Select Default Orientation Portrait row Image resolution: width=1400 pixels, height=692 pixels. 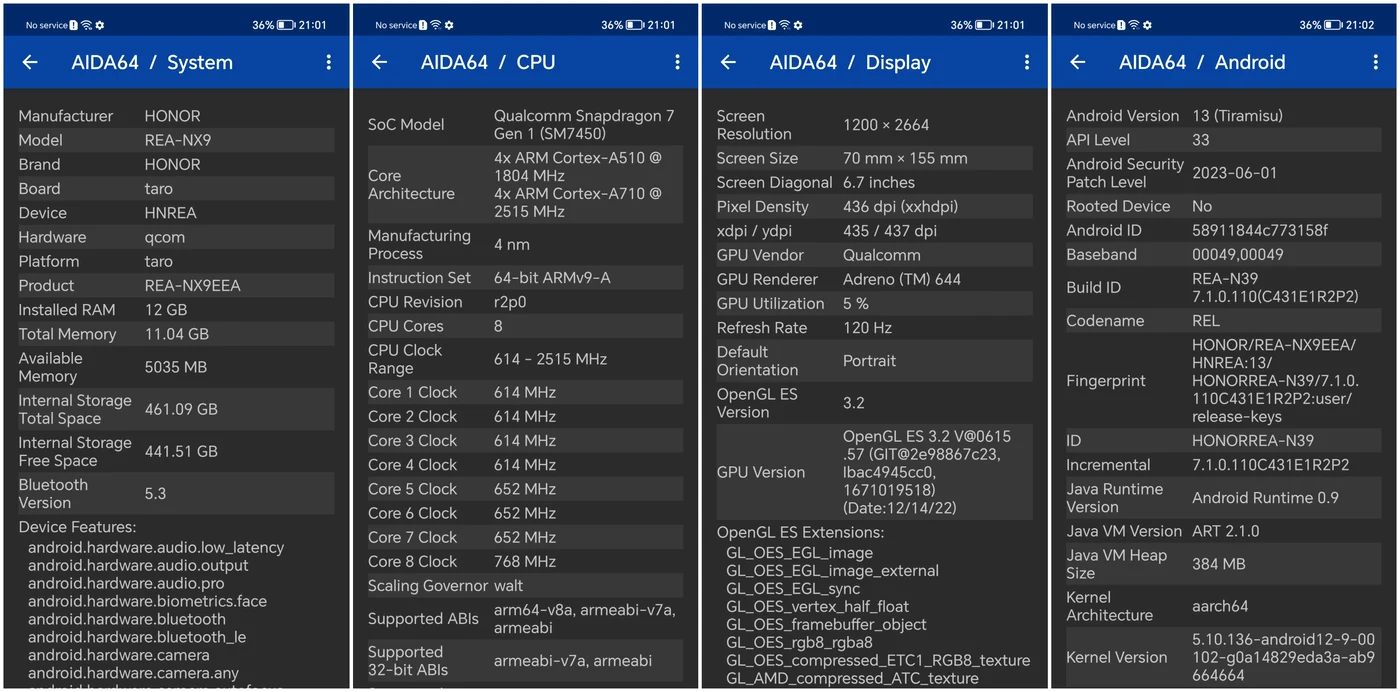pos(874,360)
